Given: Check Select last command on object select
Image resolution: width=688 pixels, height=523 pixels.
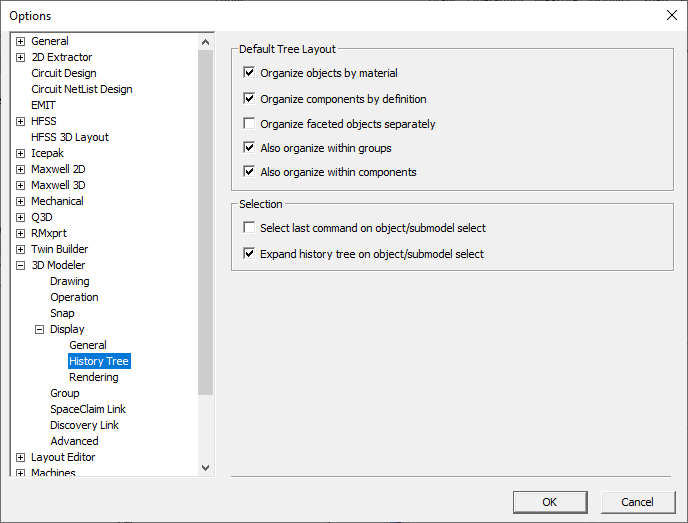Looking at the screenshot, I should click(x=249, y=228).
